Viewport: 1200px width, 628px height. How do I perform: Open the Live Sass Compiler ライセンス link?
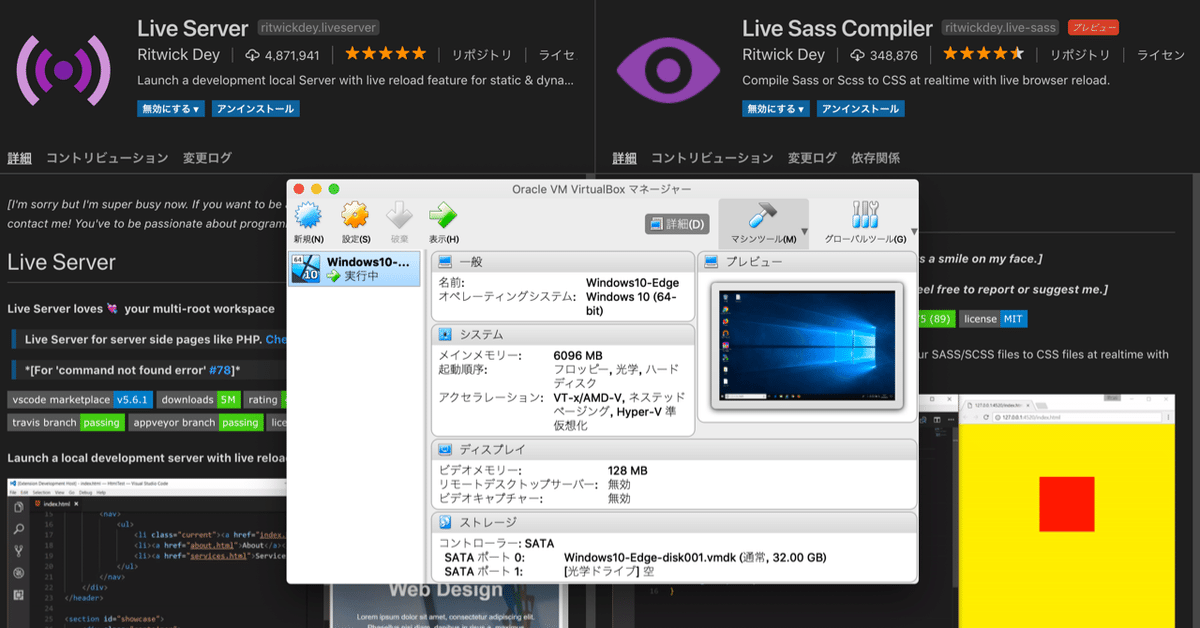point(1161,55)
